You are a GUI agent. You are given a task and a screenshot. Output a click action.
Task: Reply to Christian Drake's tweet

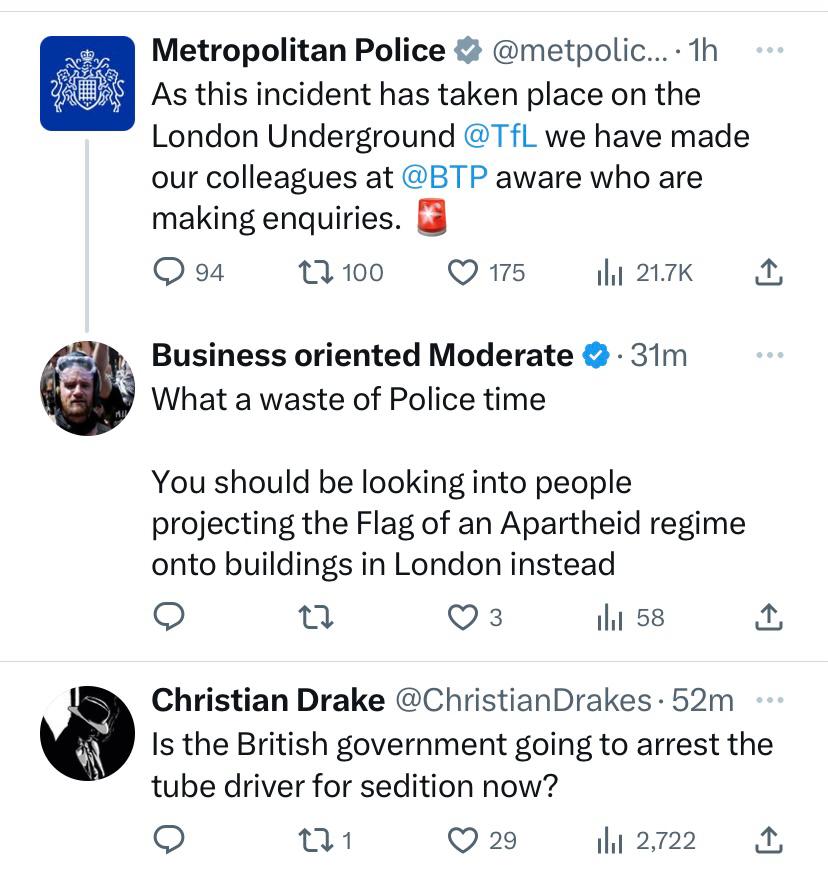click(170, 840)
